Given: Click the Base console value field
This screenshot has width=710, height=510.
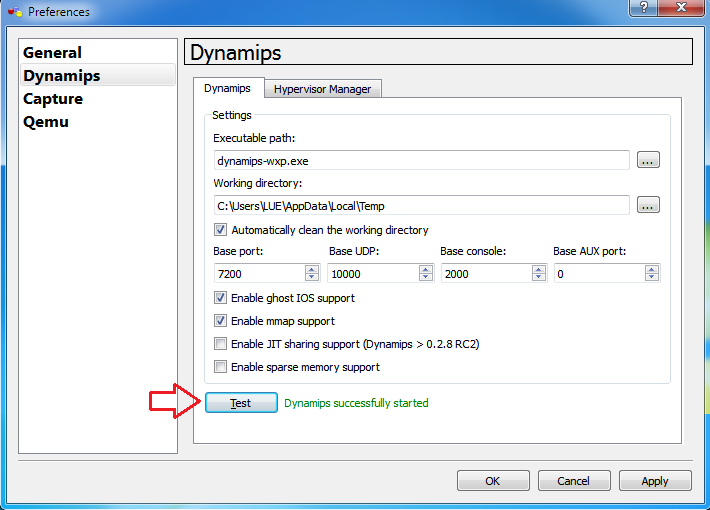Looking at the screenshot, I should pos(486,274).
